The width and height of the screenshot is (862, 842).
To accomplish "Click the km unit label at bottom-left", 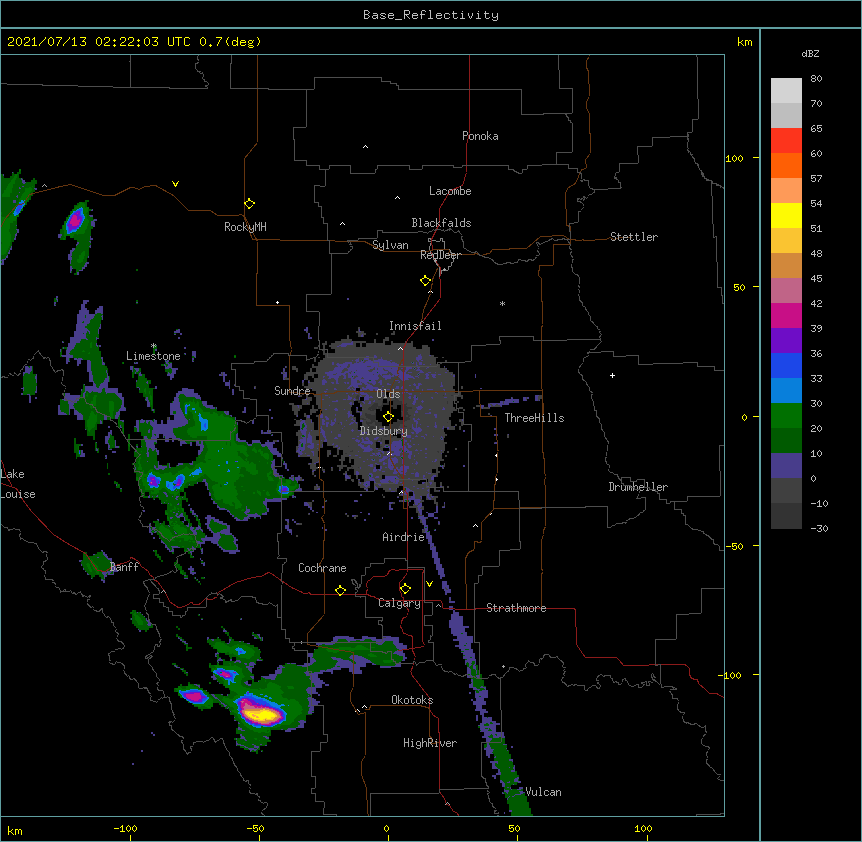I will 15,830.
